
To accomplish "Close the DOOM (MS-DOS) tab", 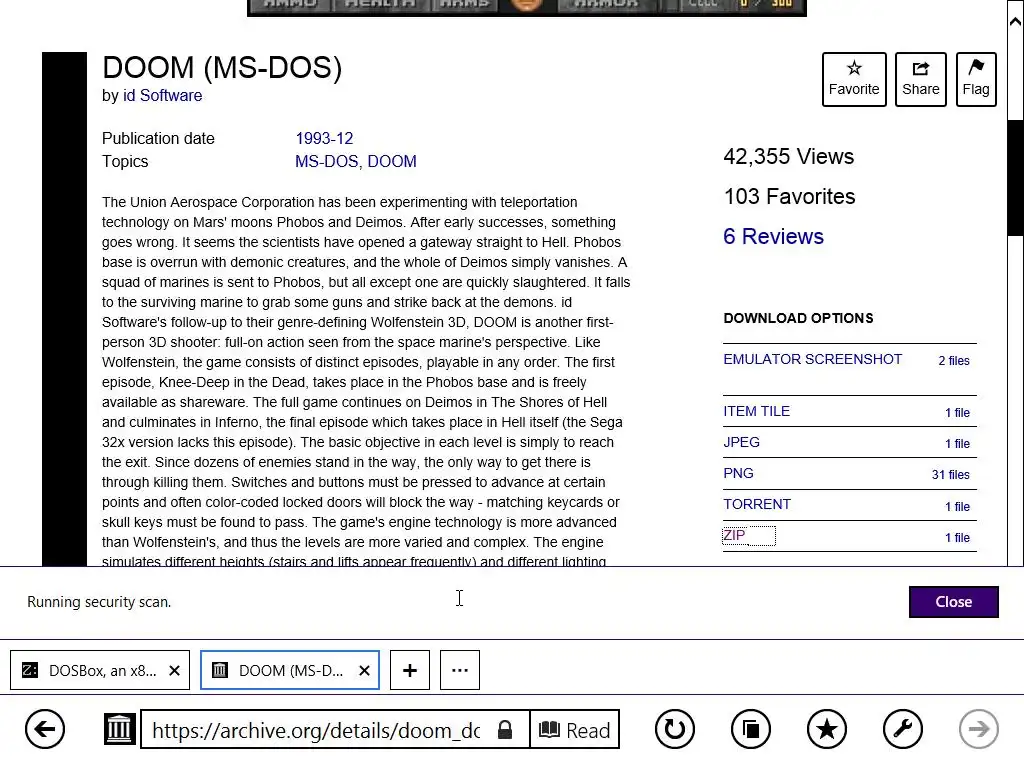I will (x=364, y=671).
